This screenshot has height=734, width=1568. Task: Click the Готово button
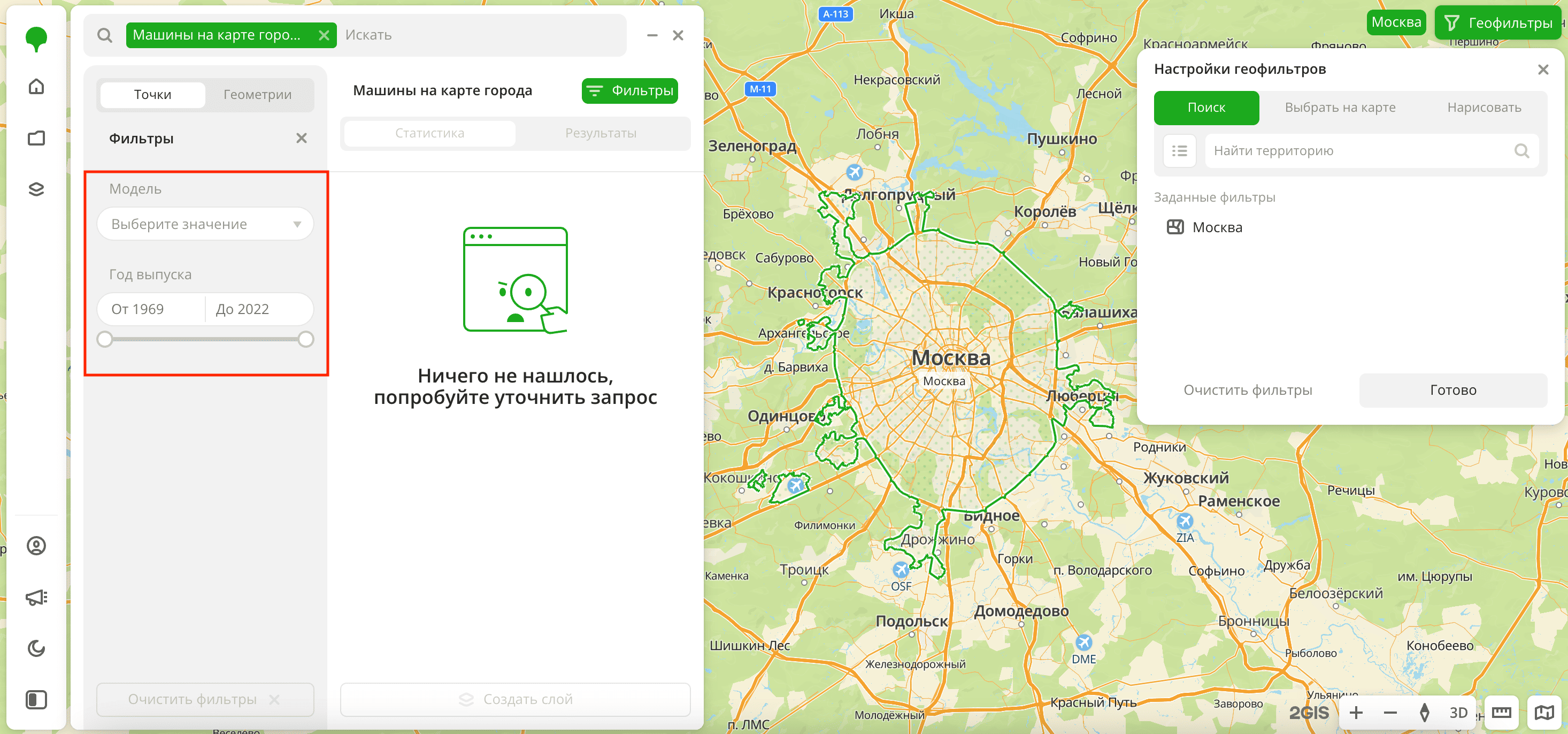1453,391
